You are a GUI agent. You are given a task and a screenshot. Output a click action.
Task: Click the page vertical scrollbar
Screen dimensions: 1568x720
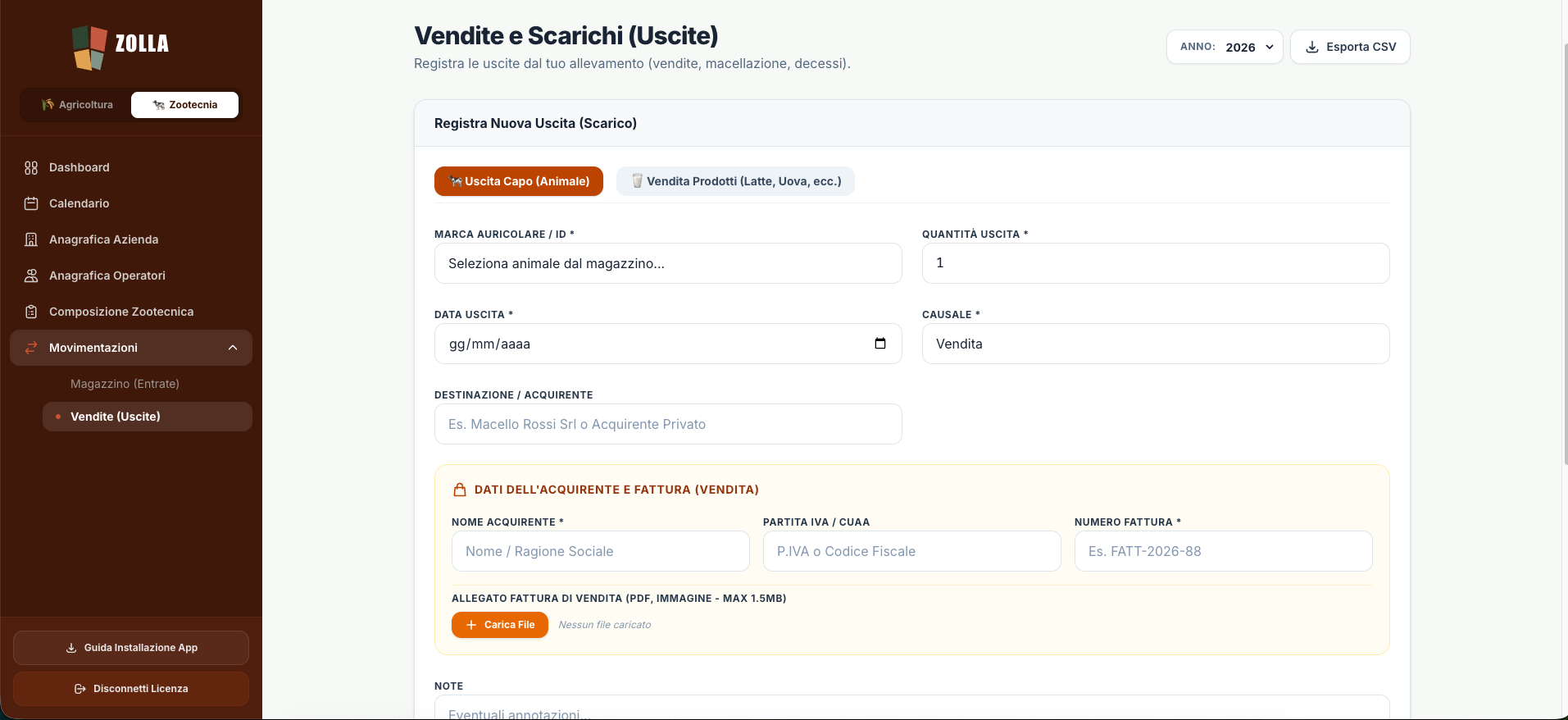pos(1565,254)
